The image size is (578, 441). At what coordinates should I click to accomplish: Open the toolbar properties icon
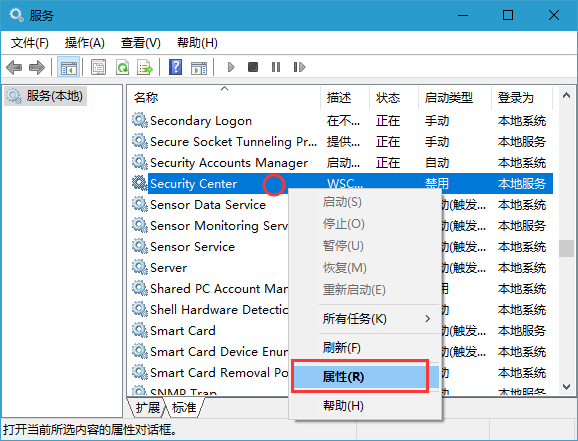click(98, 67)
